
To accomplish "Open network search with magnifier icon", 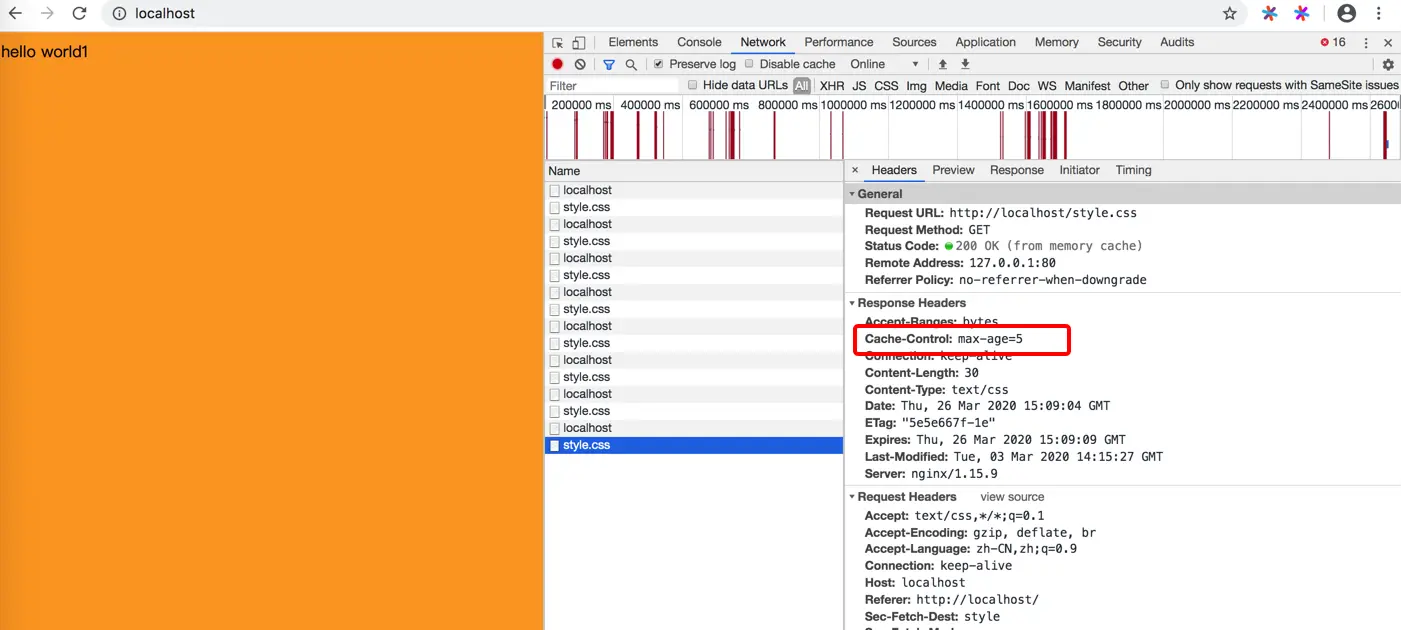I will (631, 64).
